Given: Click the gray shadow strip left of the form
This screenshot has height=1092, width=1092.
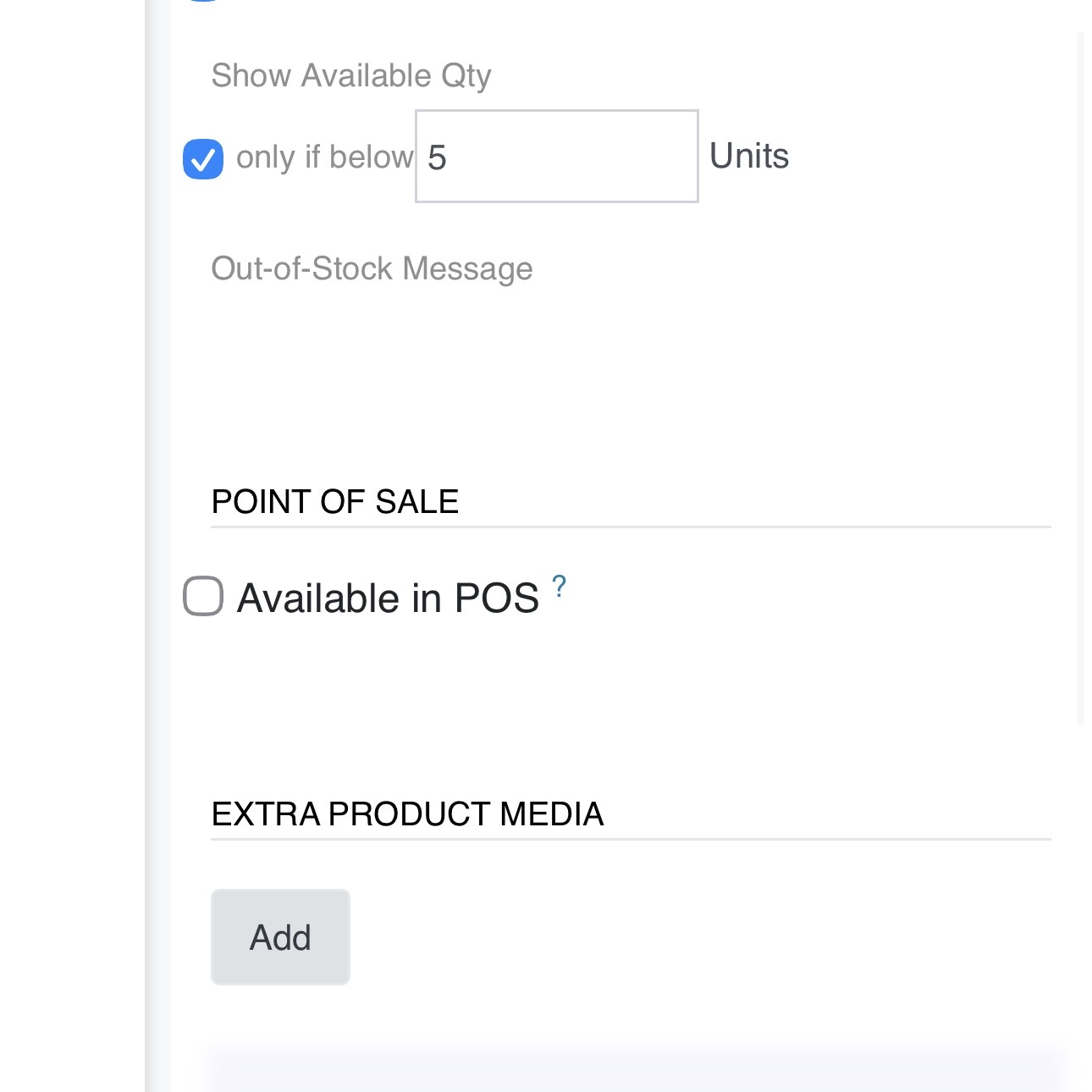Looking at the screenshot, I should click(x=157, y=542).
